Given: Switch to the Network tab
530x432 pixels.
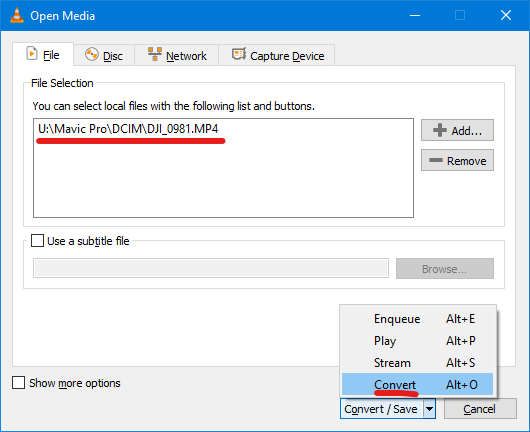Looking at the screenshot, I should [177, 55].
